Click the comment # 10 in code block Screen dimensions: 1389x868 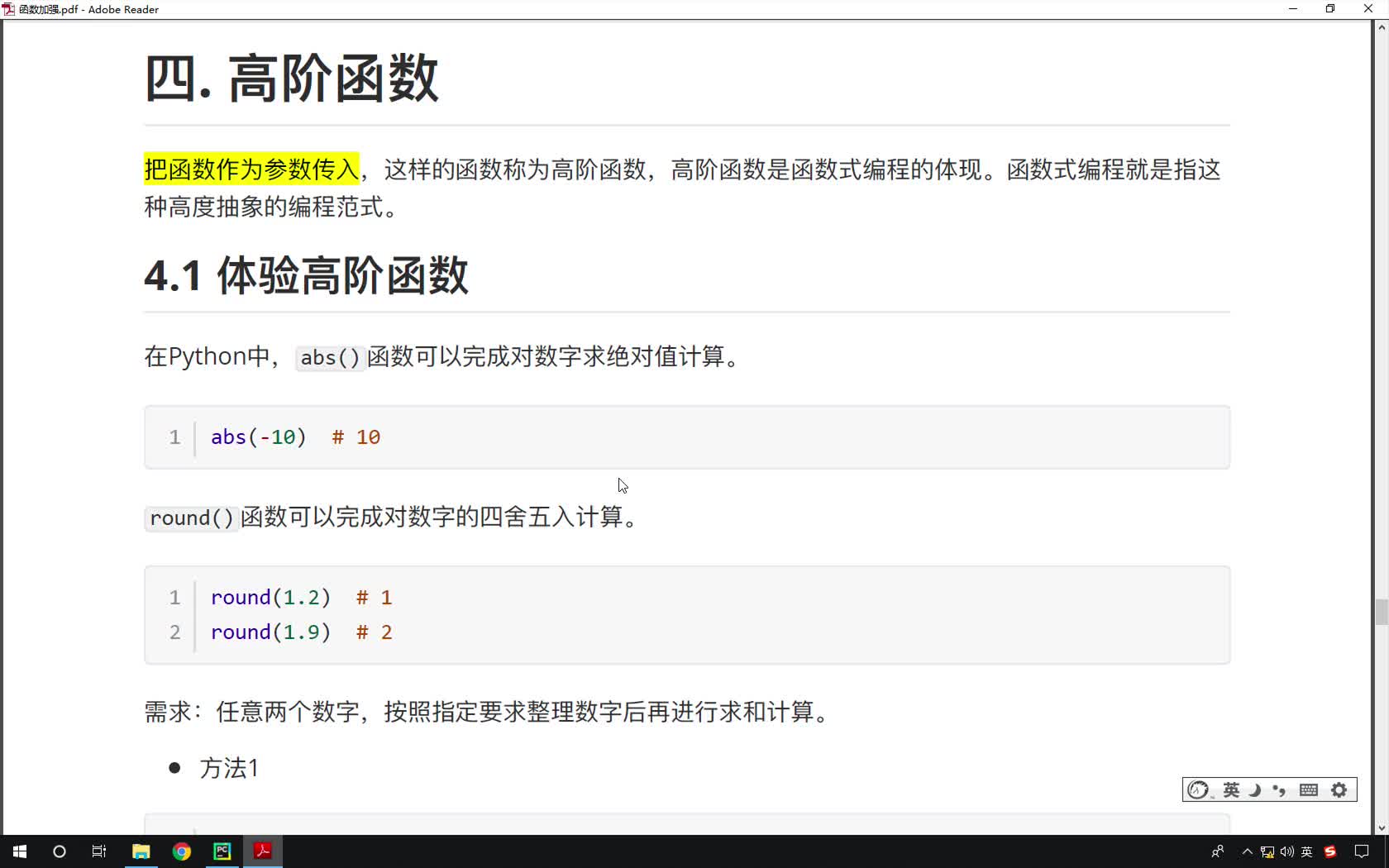point(356,437)
